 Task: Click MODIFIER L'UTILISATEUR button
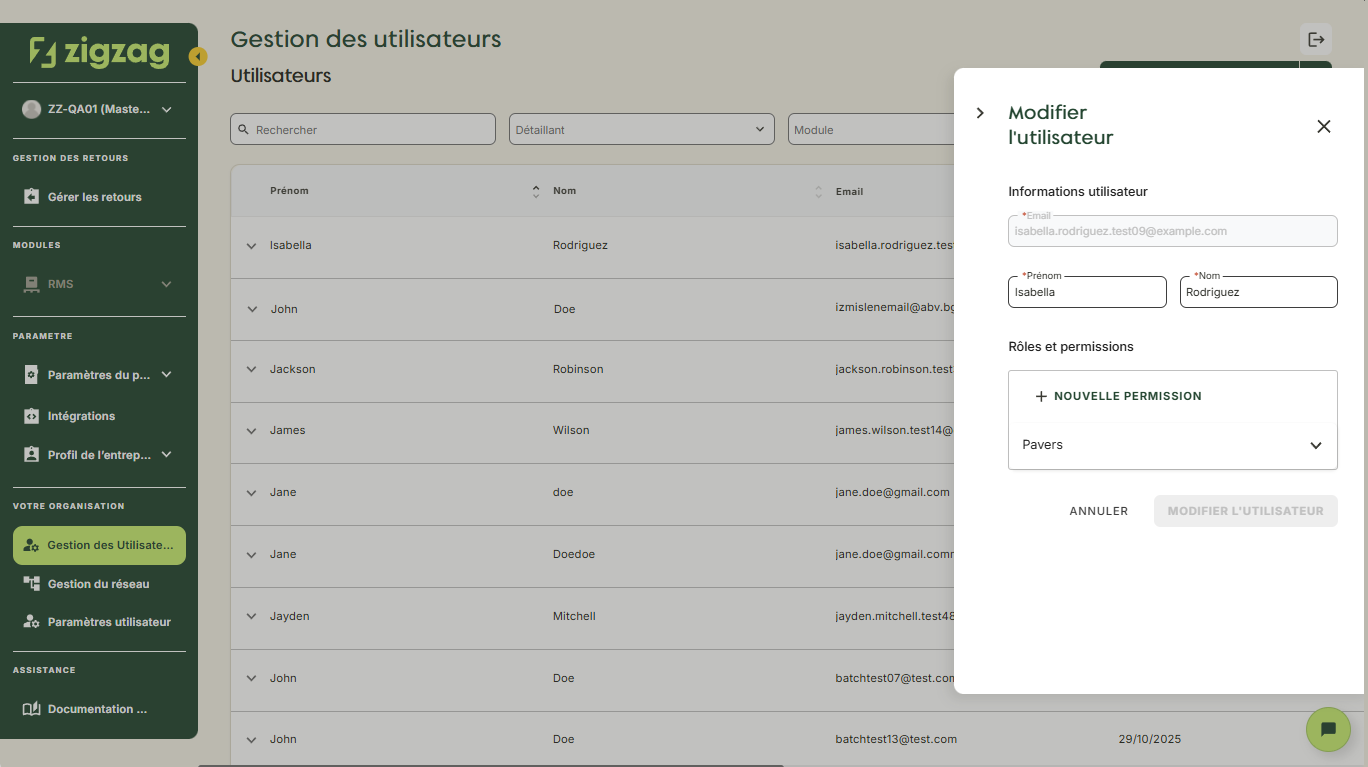[x=1246, y=511]
